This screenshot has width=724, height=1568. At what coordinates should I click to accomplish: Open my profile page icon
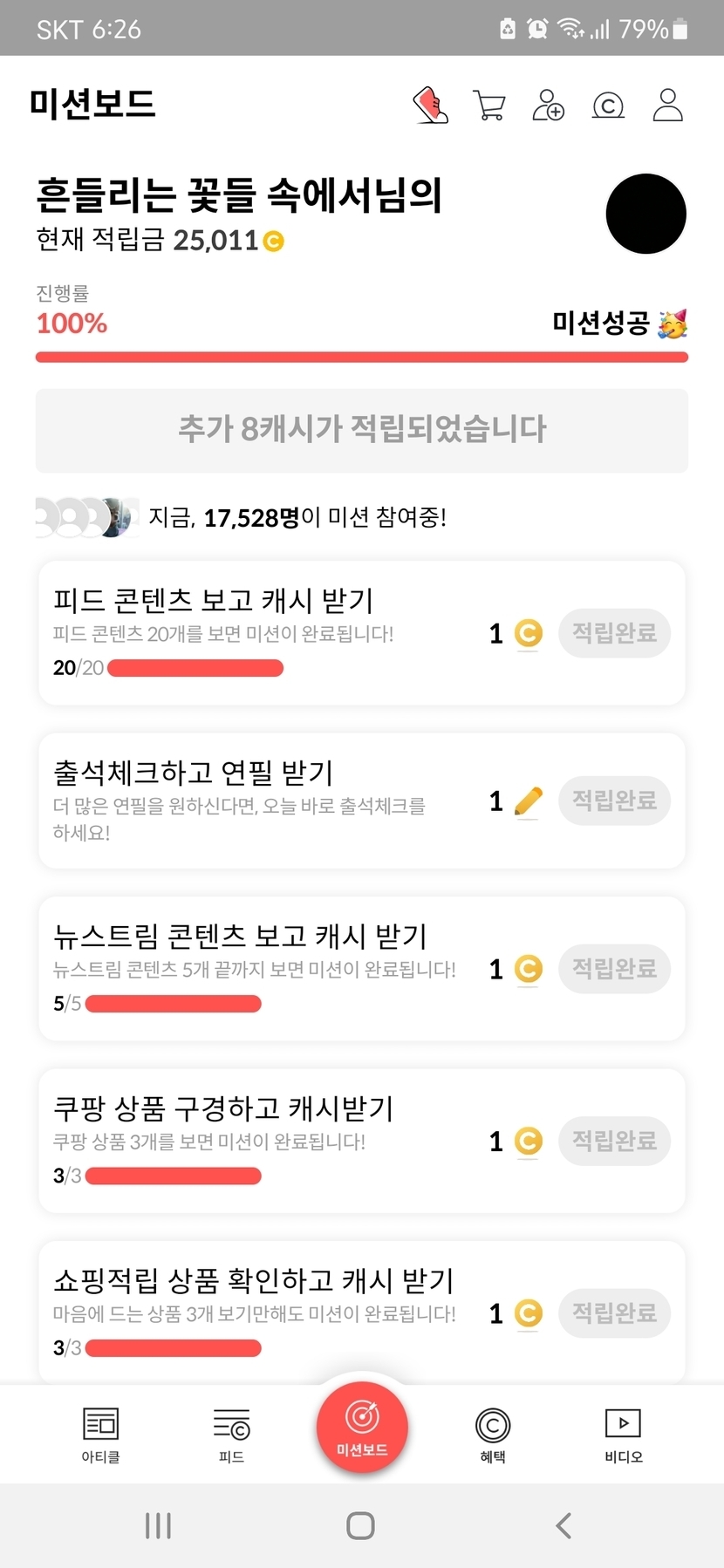point(668,106)
